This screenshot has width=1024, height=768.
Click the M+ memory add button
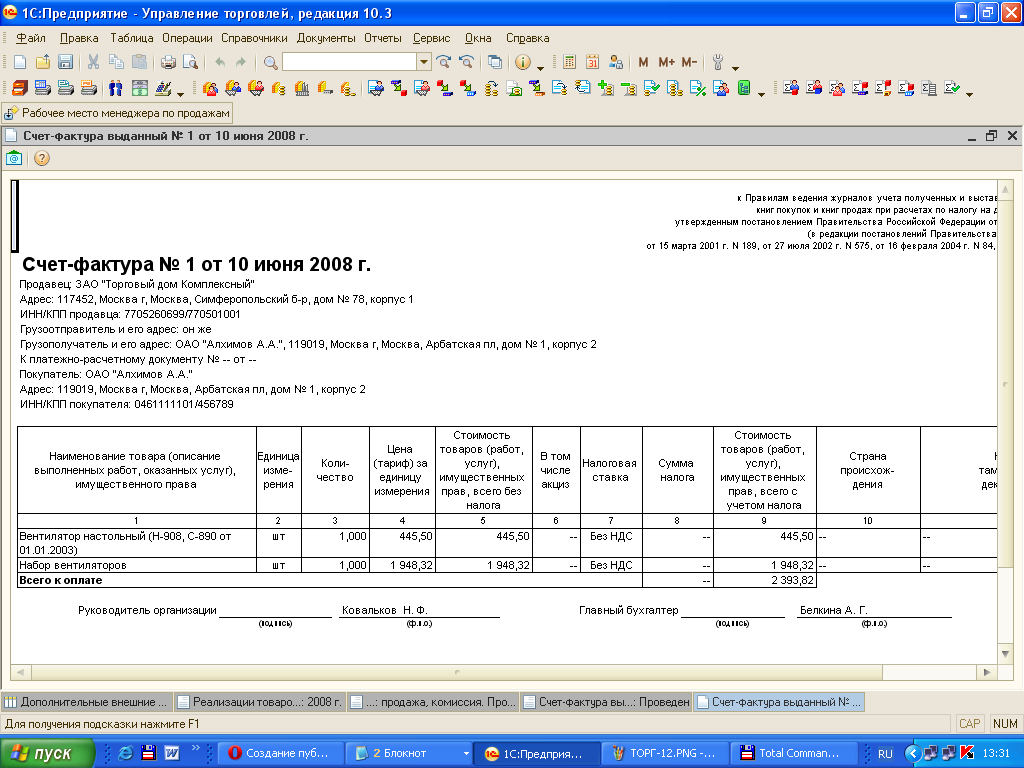(x=666, y=62)
